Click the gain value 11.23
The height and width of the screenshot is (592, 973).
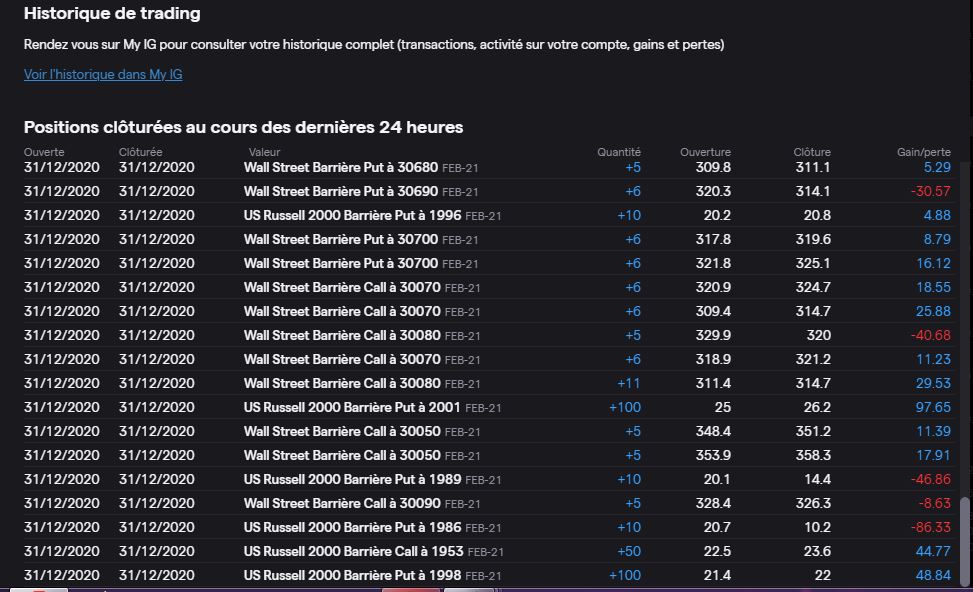933,359
